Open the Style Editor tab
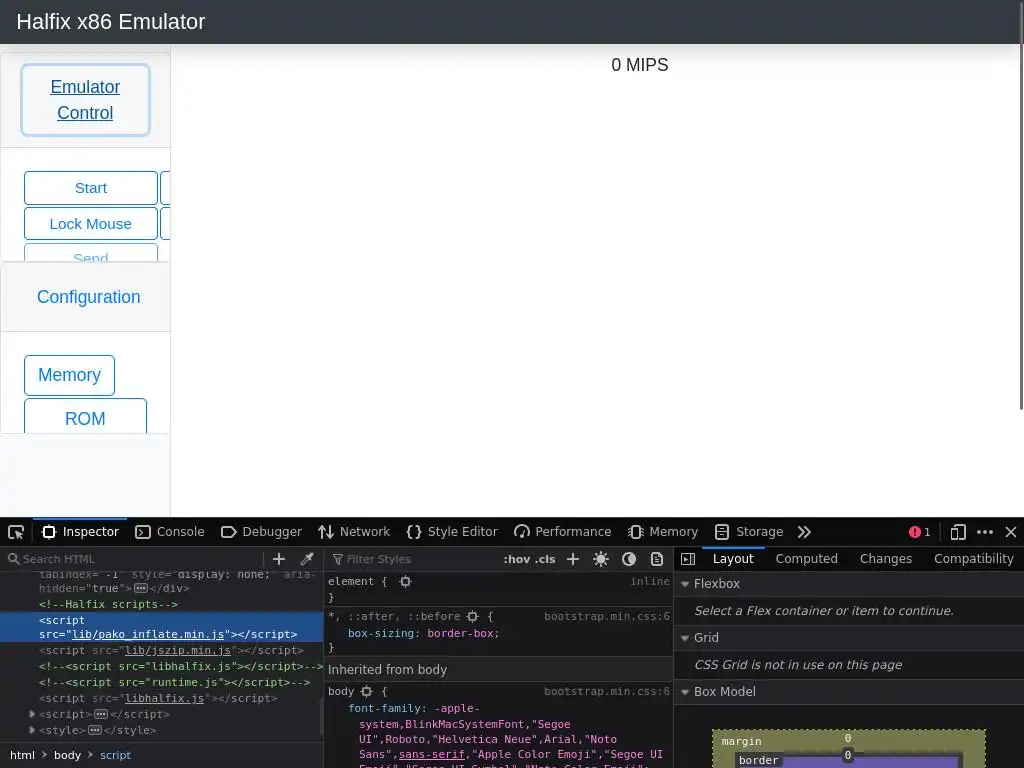 pos(452,532)
